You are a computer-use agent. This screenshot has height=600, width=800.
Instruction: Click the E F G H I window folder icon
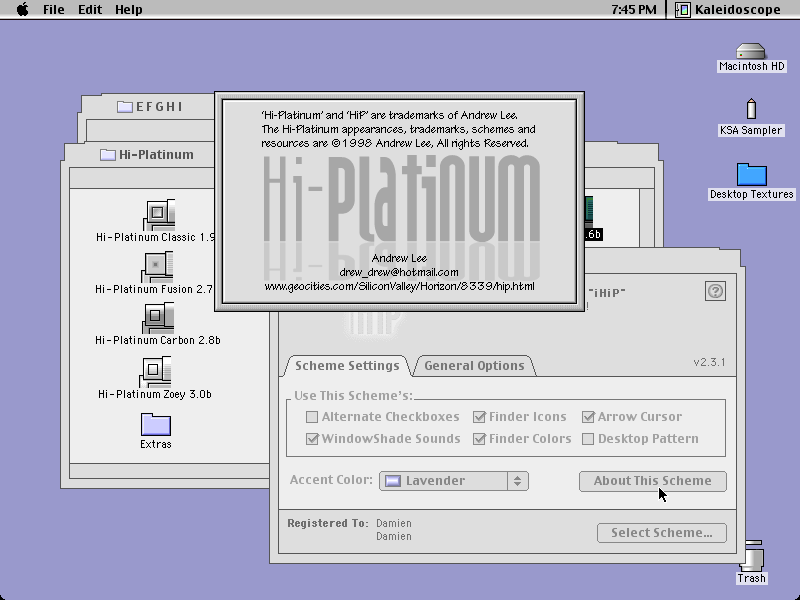click(x=124, y=107)
